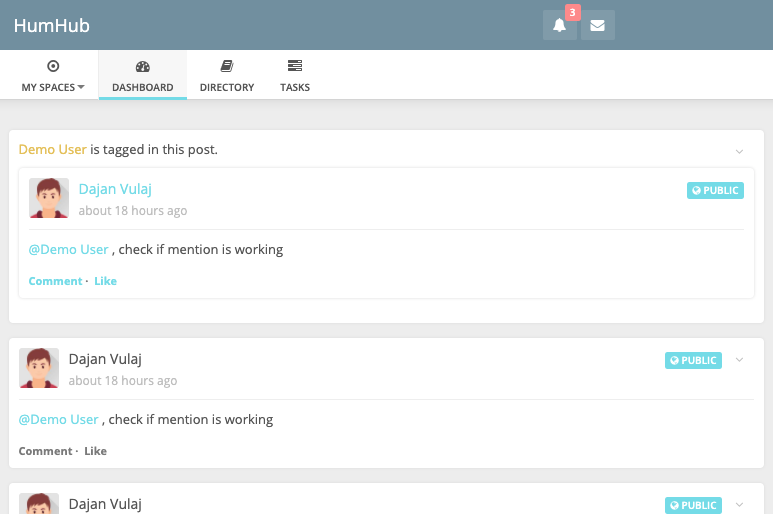The image size is (773, 514).
Task: Click Dajan Vulaj name on the bottom post
Action: click(105, 504)
